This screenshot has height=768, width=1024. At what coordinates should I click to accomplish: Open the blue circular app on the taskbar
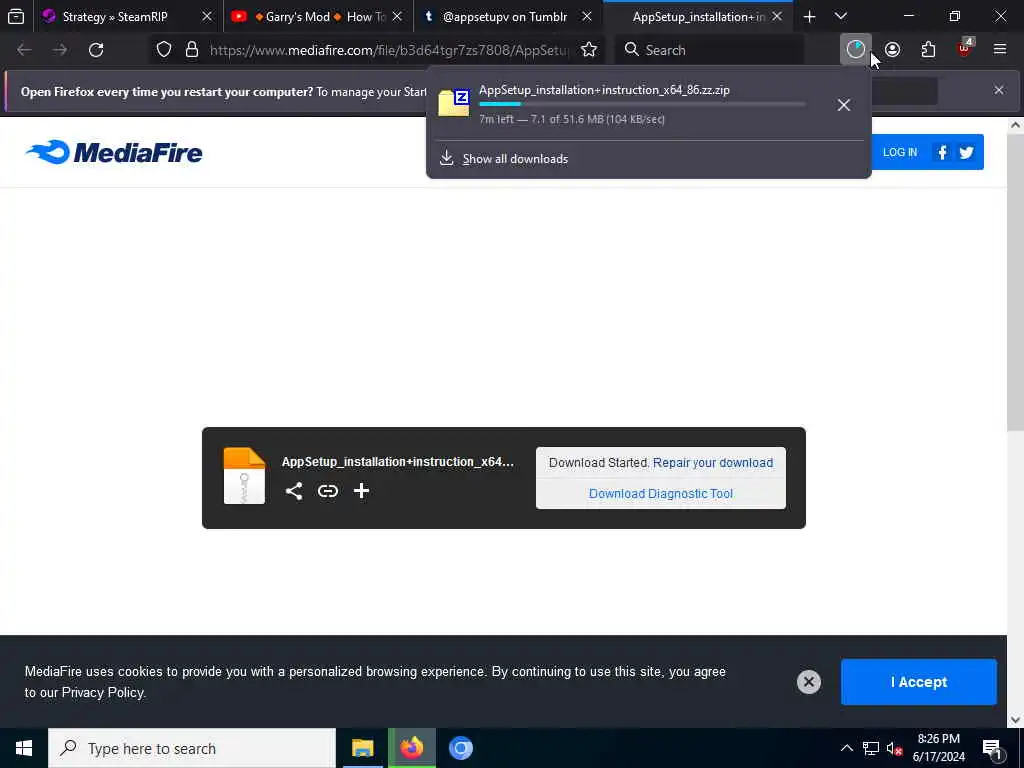[x=460, y=748]
